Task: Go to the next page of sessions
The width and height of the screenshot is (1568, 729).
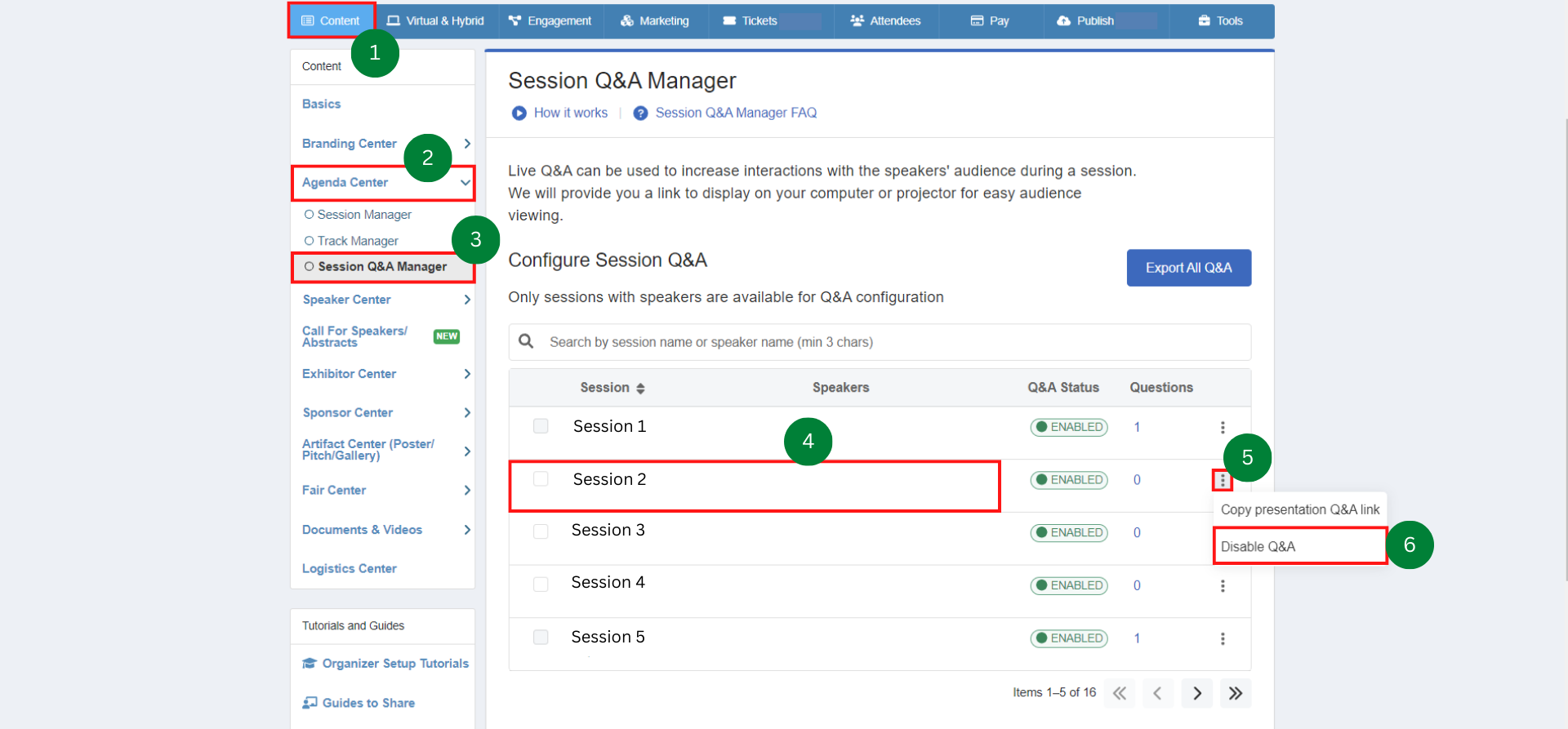Action: click(x=1196, y=693)
